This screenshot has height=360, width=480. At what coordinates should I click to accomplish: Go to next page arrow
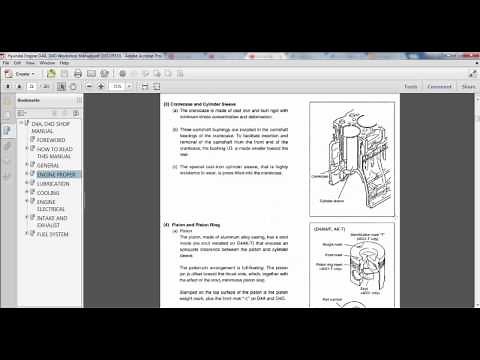coord(19,86)
